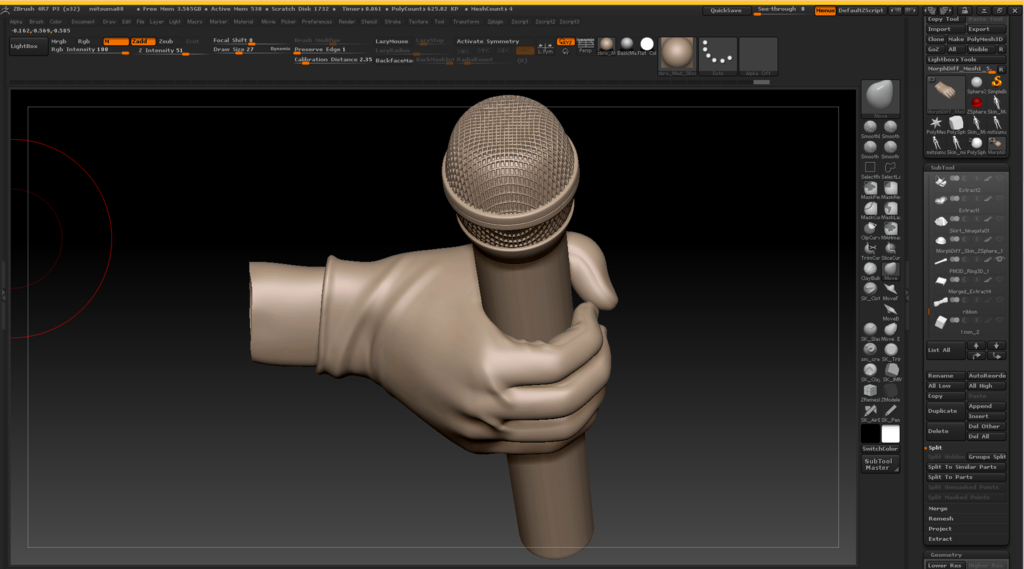Adjust the Rgb Intensity slider
Image resolution: width=1024 pixels, height=569 pixels.
(89, 50)
